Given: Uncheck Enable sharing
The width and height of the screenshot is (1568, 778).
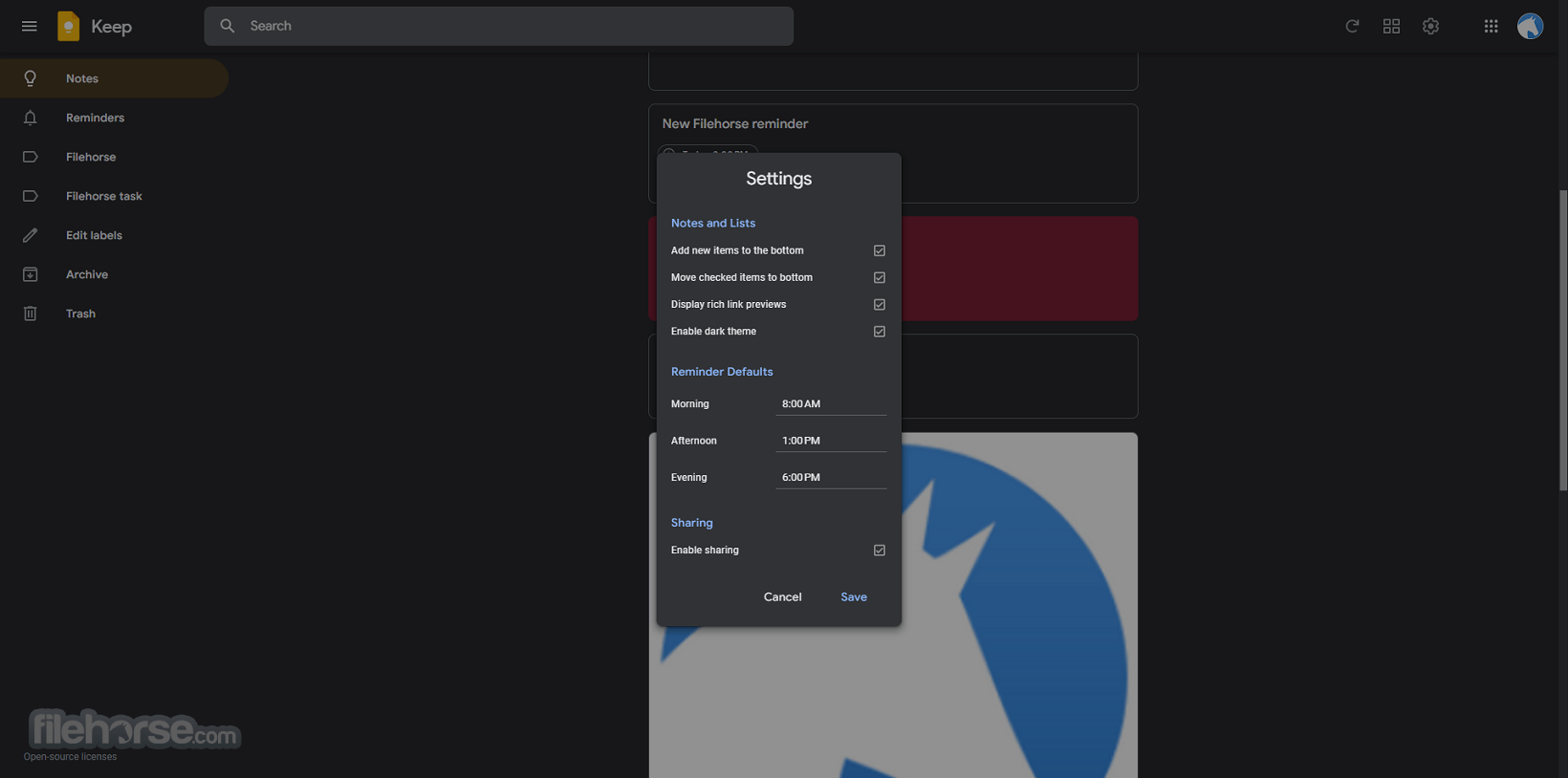Looking at the screenshot, I should coord(880,551).
